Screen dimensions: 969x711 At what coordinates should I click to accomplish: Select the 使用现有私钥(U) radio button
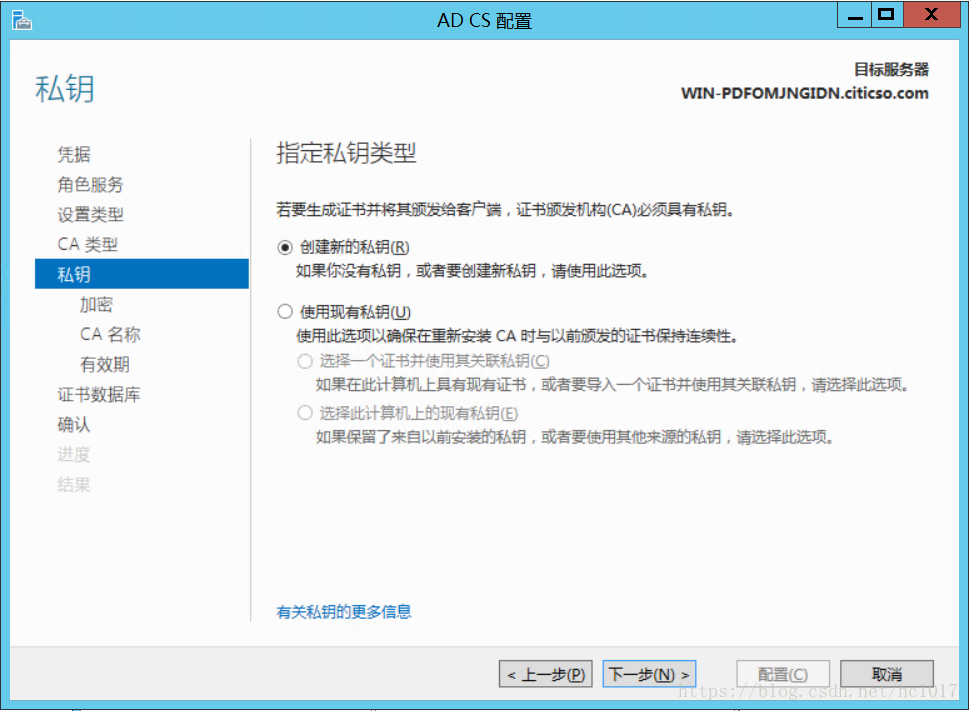tap(284, 311)
